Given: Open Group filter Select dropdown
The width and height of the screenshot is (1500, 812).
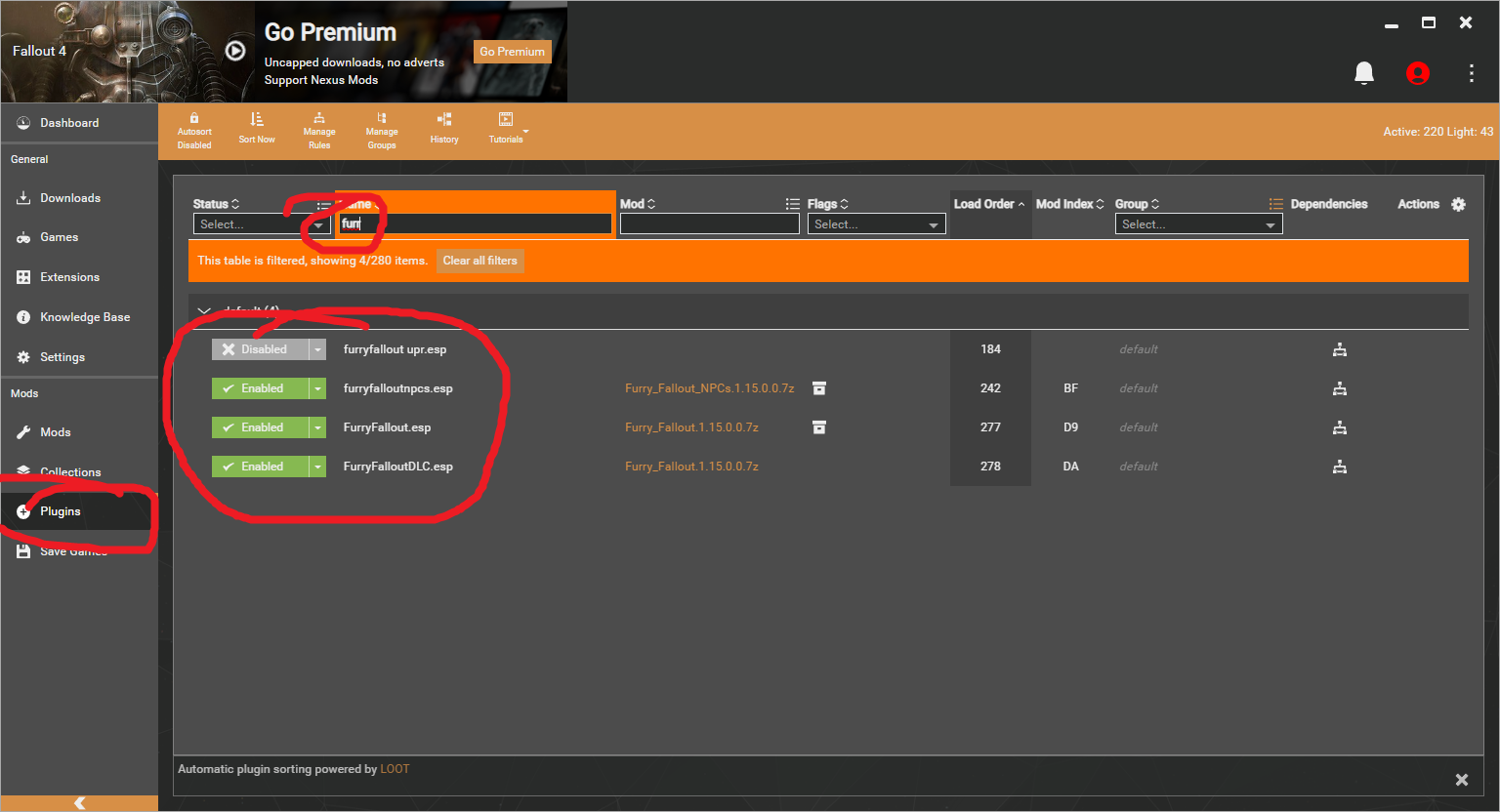Looking at the screenshot, I should (x=1198, y=224).
